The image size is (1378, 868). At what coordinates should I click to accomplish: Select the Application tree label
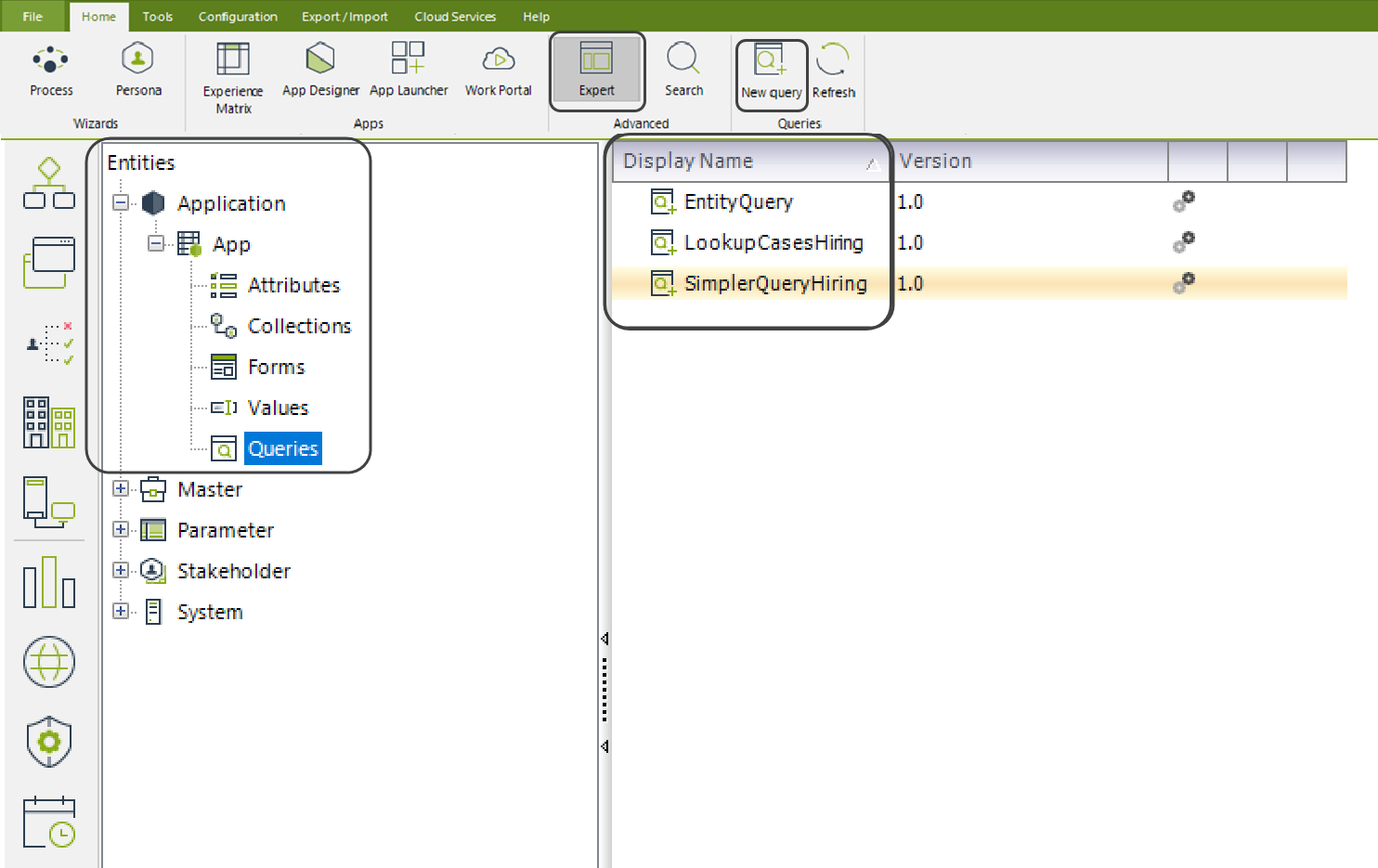[231, 203]
